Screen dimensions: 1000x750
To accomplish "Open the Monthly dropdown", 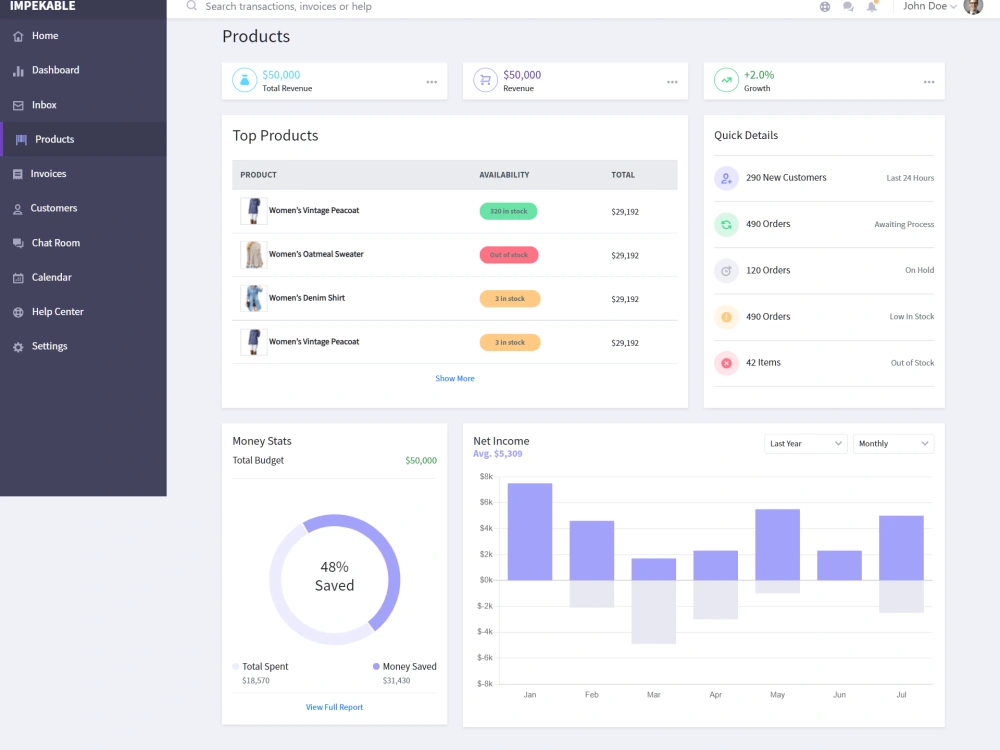I will coord(893,444).
